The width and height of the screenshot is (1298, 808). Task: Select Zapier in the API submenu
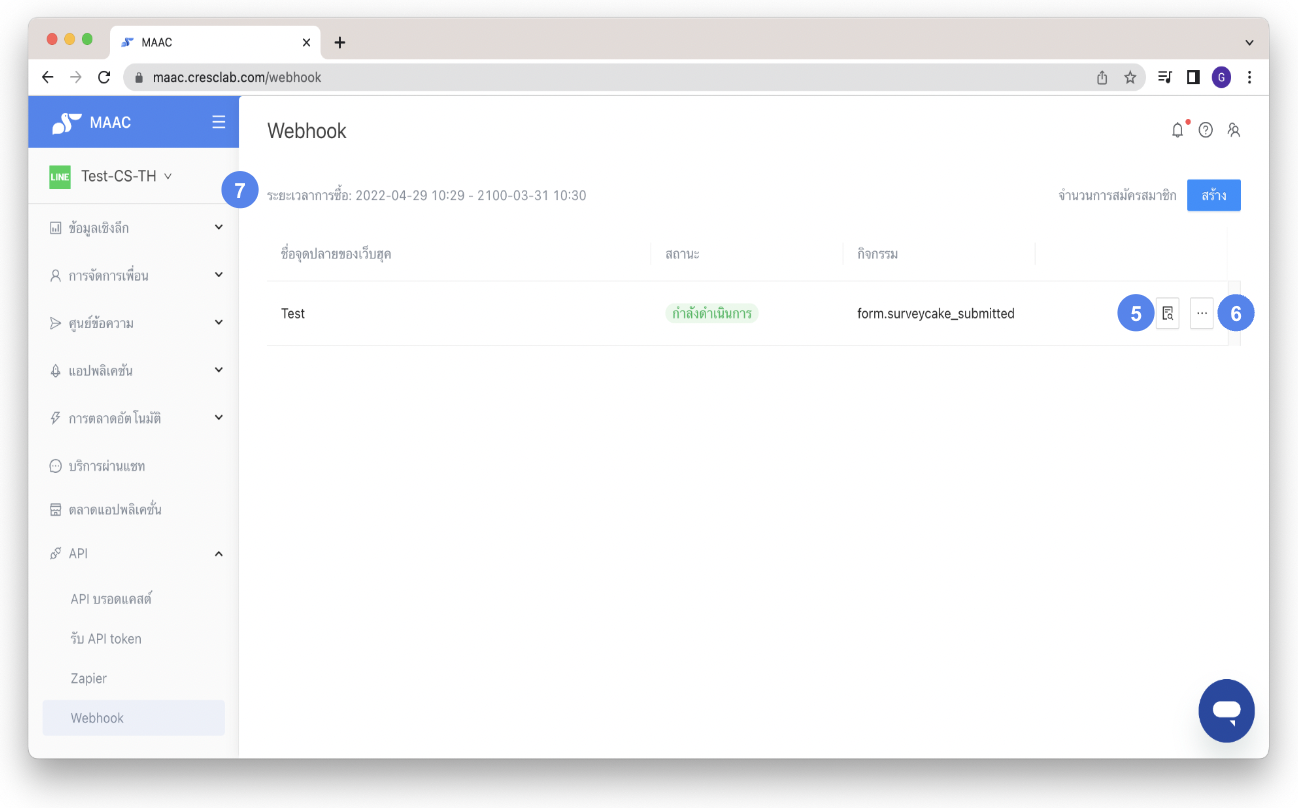(89, 678)
